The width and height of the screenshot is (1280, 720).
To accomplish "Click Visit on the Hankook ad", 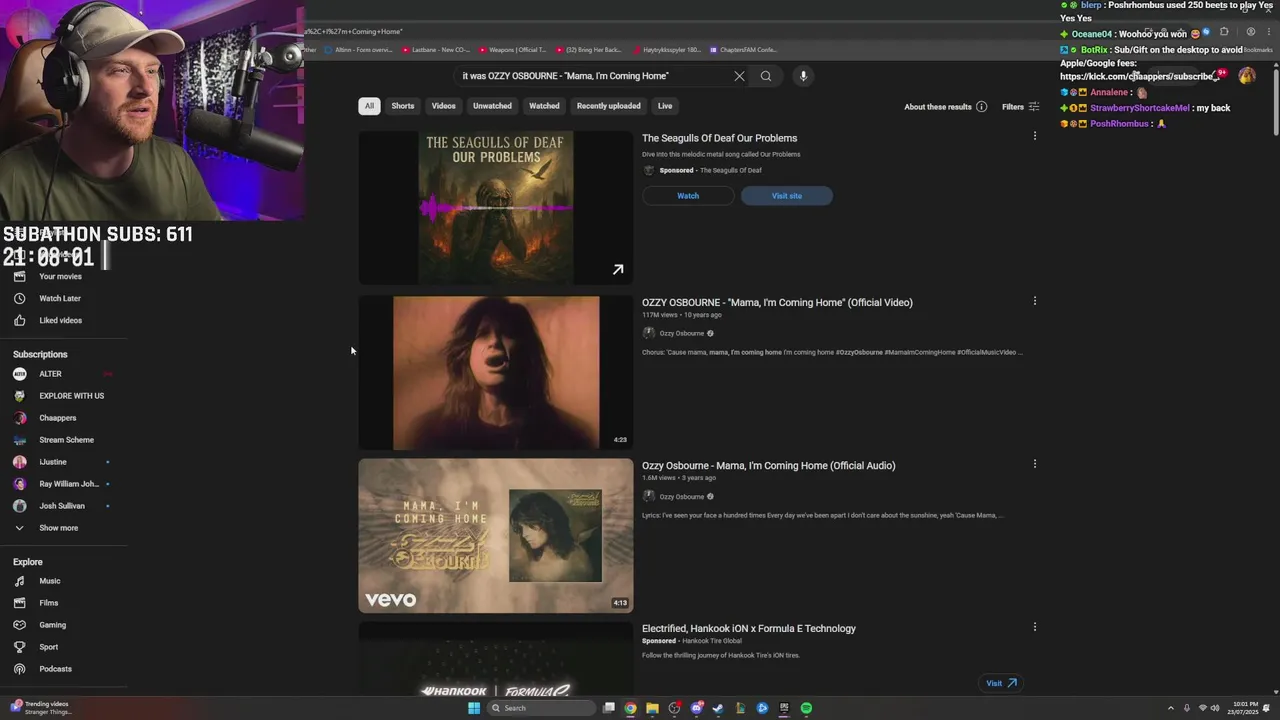I will 1001,683.
